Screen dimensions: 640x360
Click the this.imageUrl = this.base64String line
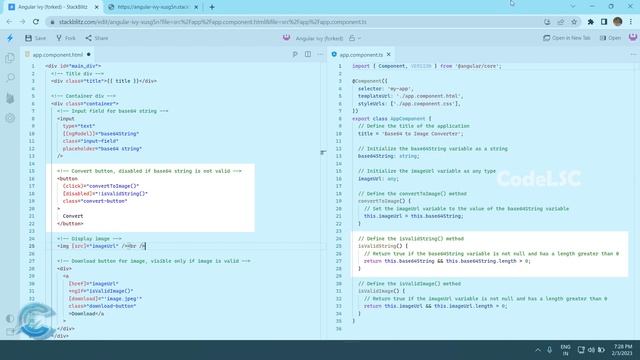[x=413, y=216]
